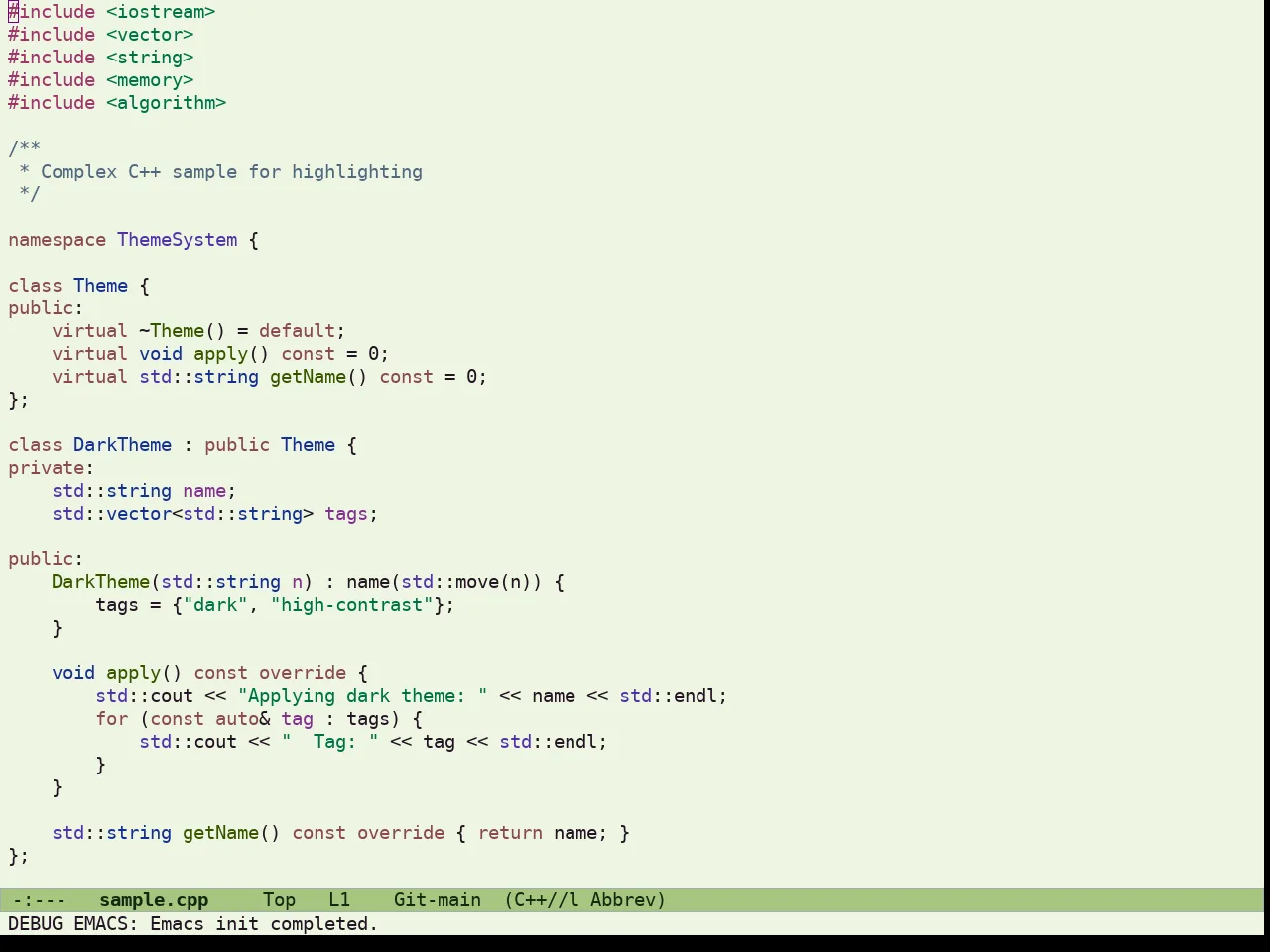Click the Abbrev minor mode indicator
The width and height of the screenshot is (1270, 952).
point(628,900)
